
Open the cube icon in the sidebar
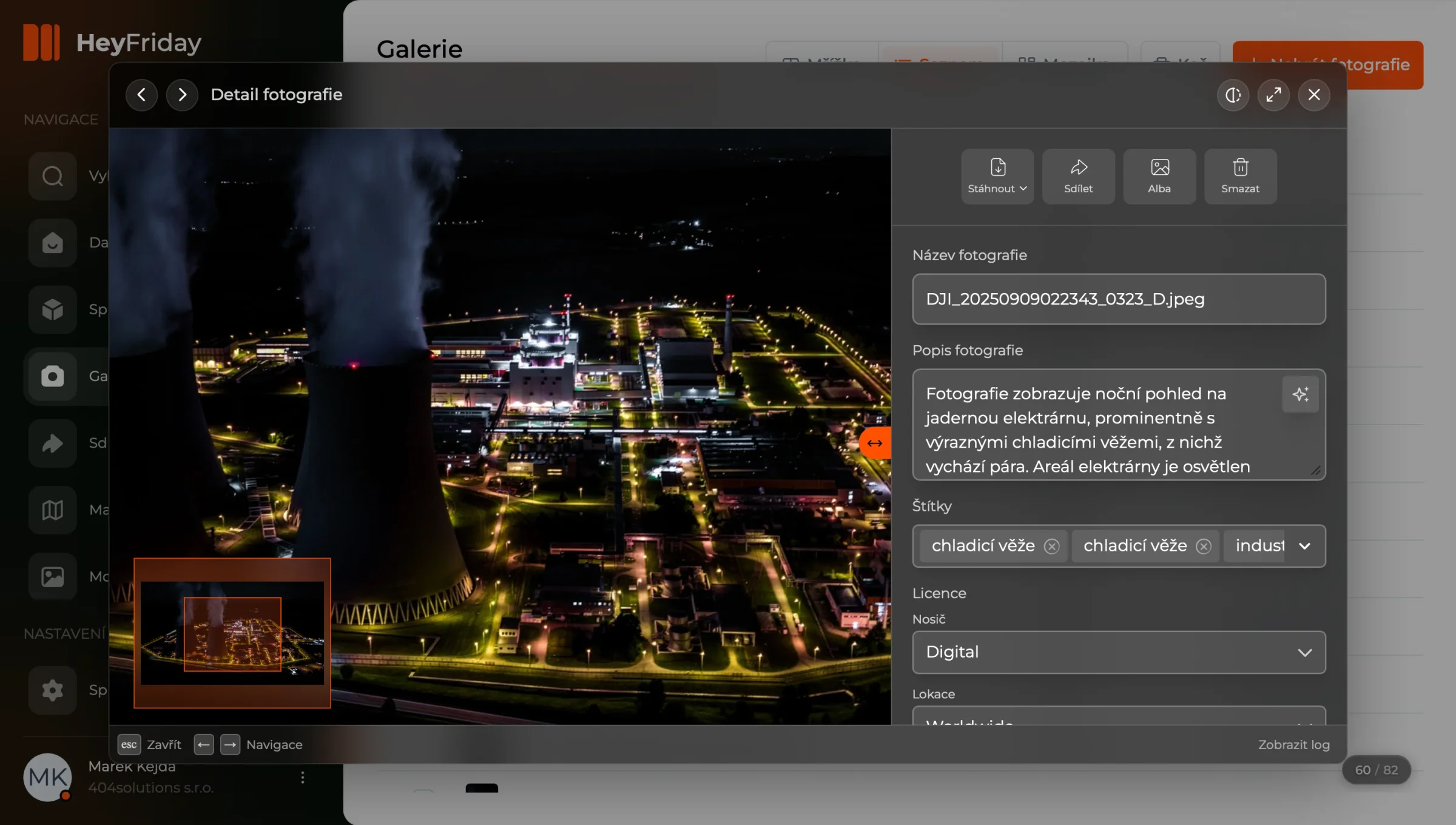point(52,309)
